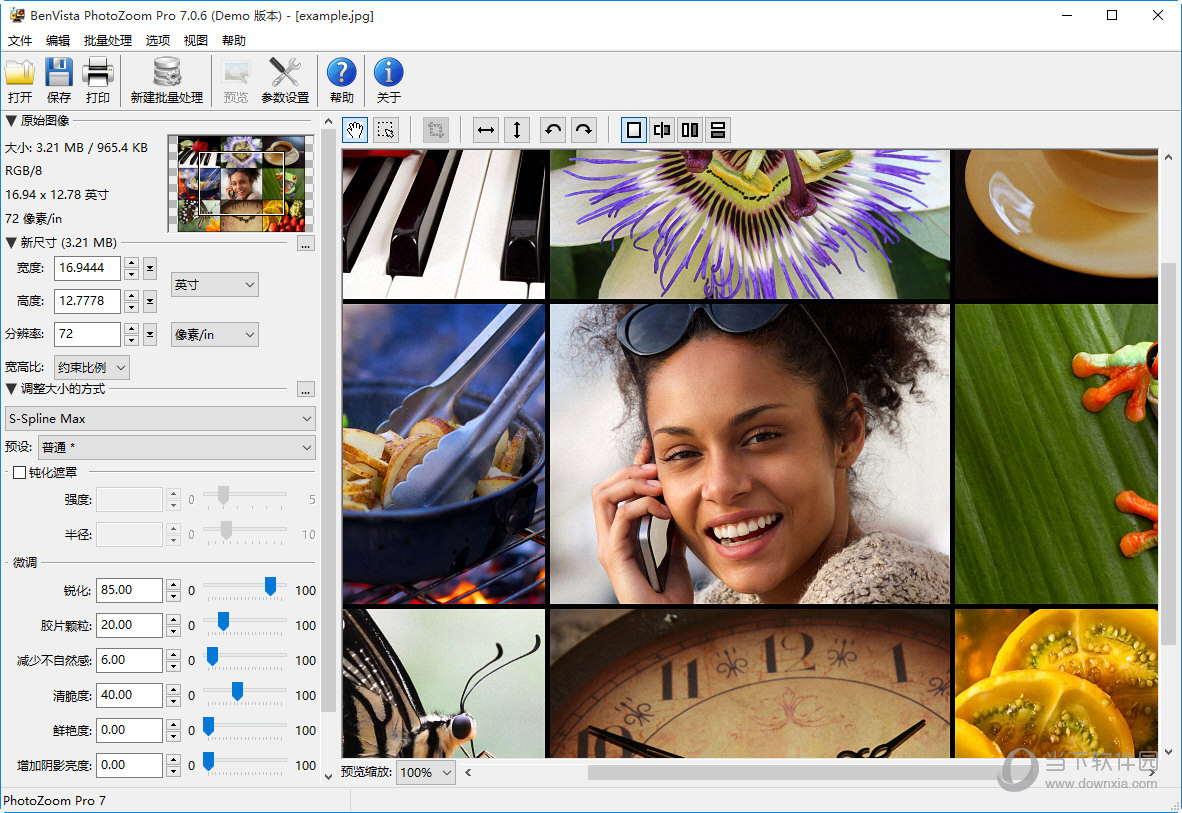
Task: Collapse the 原始图像 section triangle
Action: click(x=11, y=121)
